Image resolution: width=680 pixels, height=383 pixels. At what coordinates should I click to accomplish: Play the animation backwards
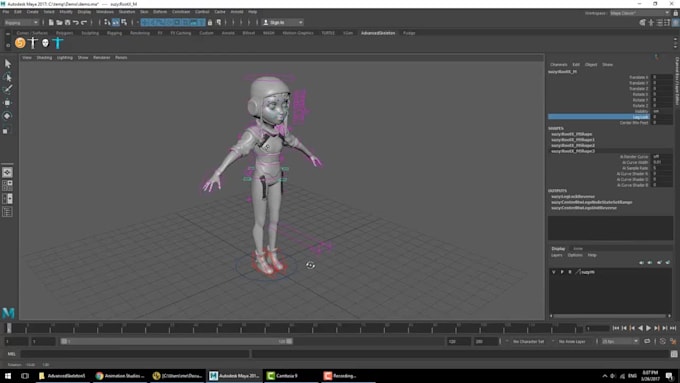pos(641,328)
